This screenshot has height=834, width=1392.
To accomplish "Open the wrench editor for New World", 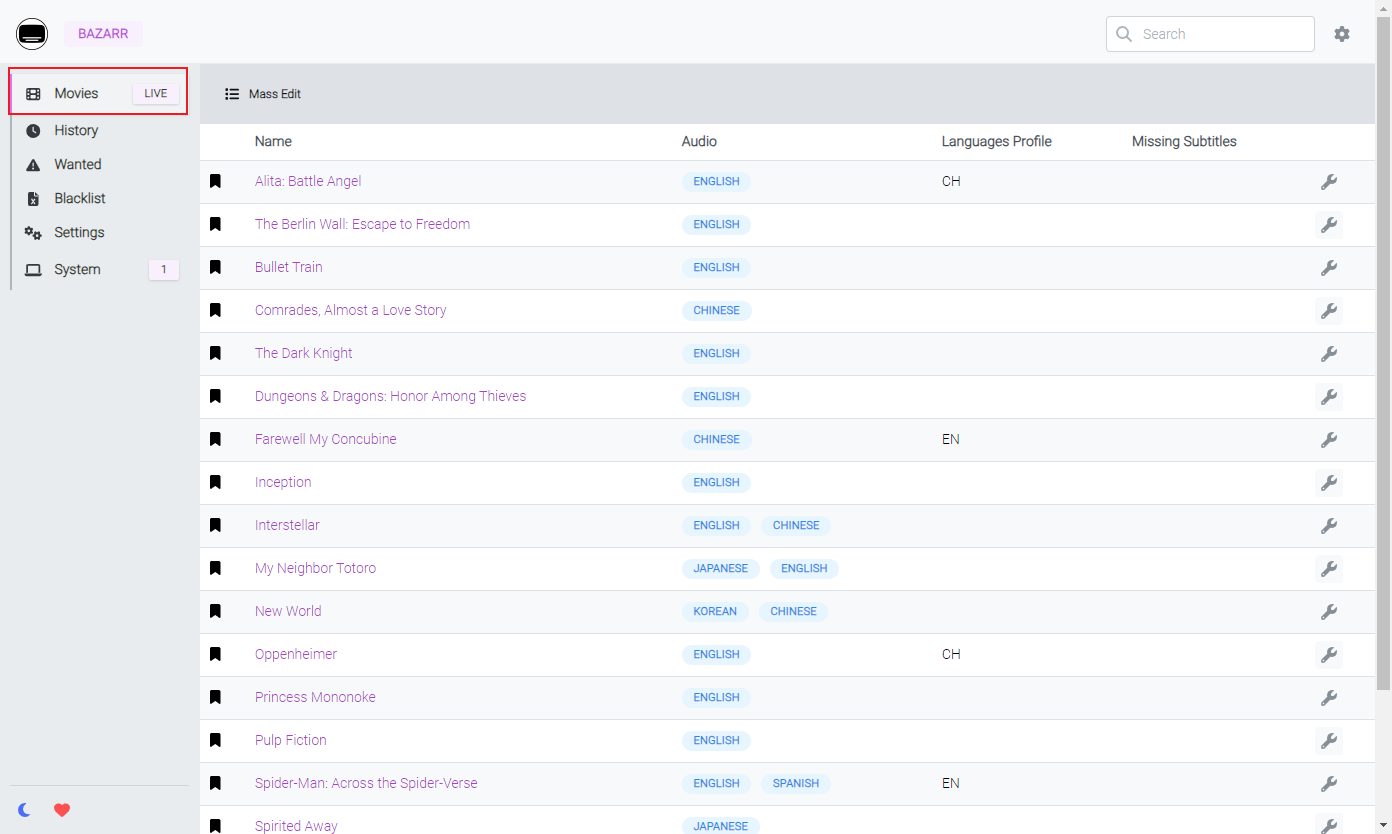I will (1329, 612).
